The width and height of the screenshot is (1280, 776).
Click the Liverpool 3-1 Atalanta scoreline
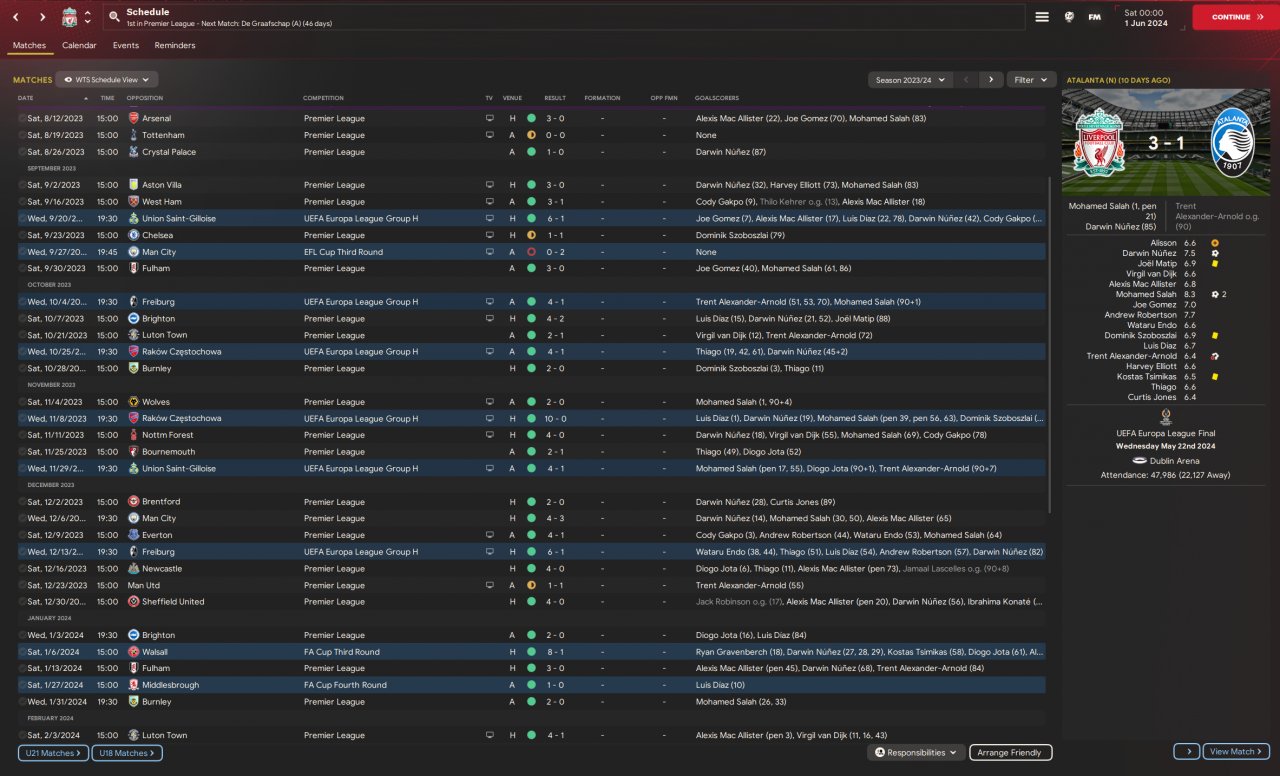pos(1166,143)
